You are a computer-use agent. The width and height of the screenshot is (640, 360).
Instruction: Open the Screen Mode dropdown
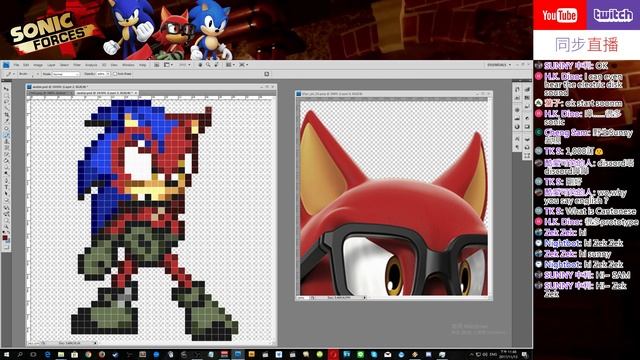pos(243,64)
